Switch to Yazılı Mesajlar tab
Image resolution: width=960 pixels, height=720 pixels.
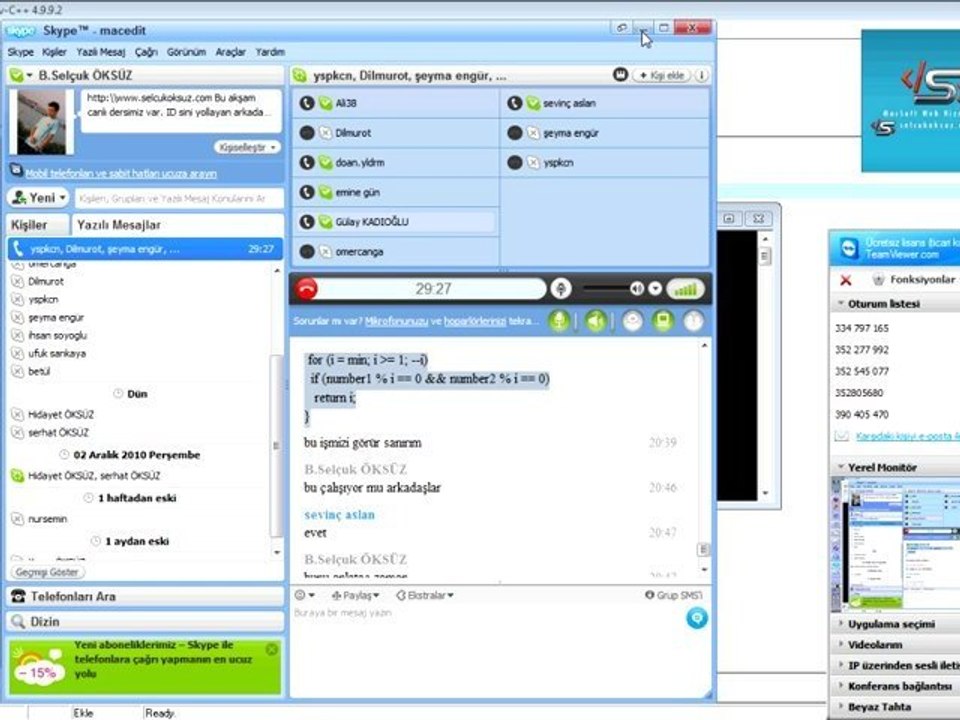click(178, 225)
